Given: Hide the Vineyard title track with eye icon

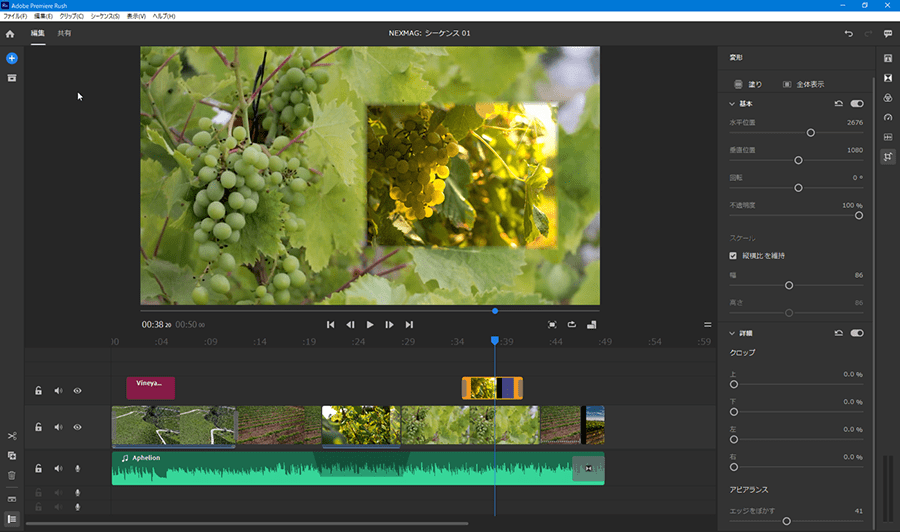Looking at the screenshot, I should click(x=77, y=391).
